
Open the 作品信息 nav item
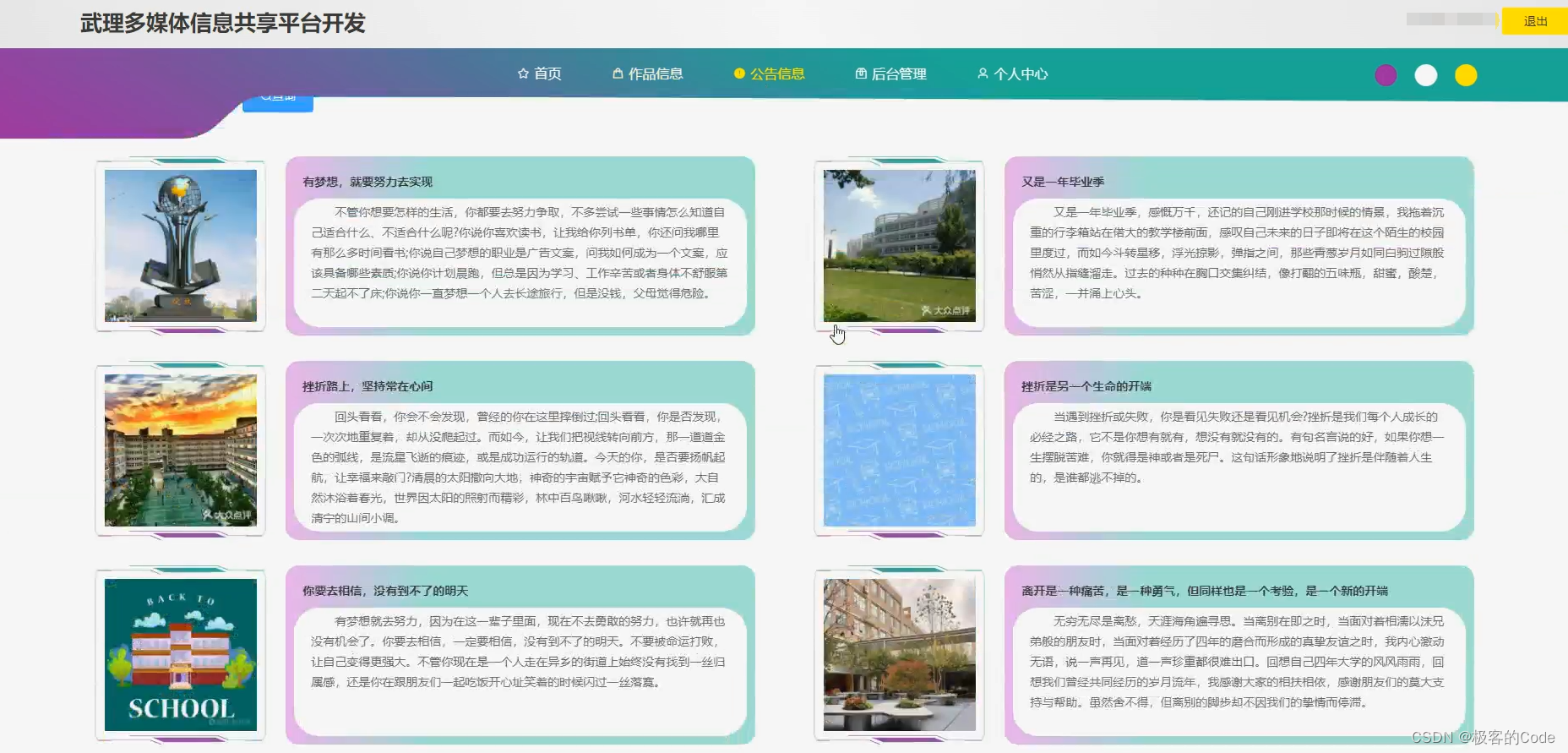(648, 74)
